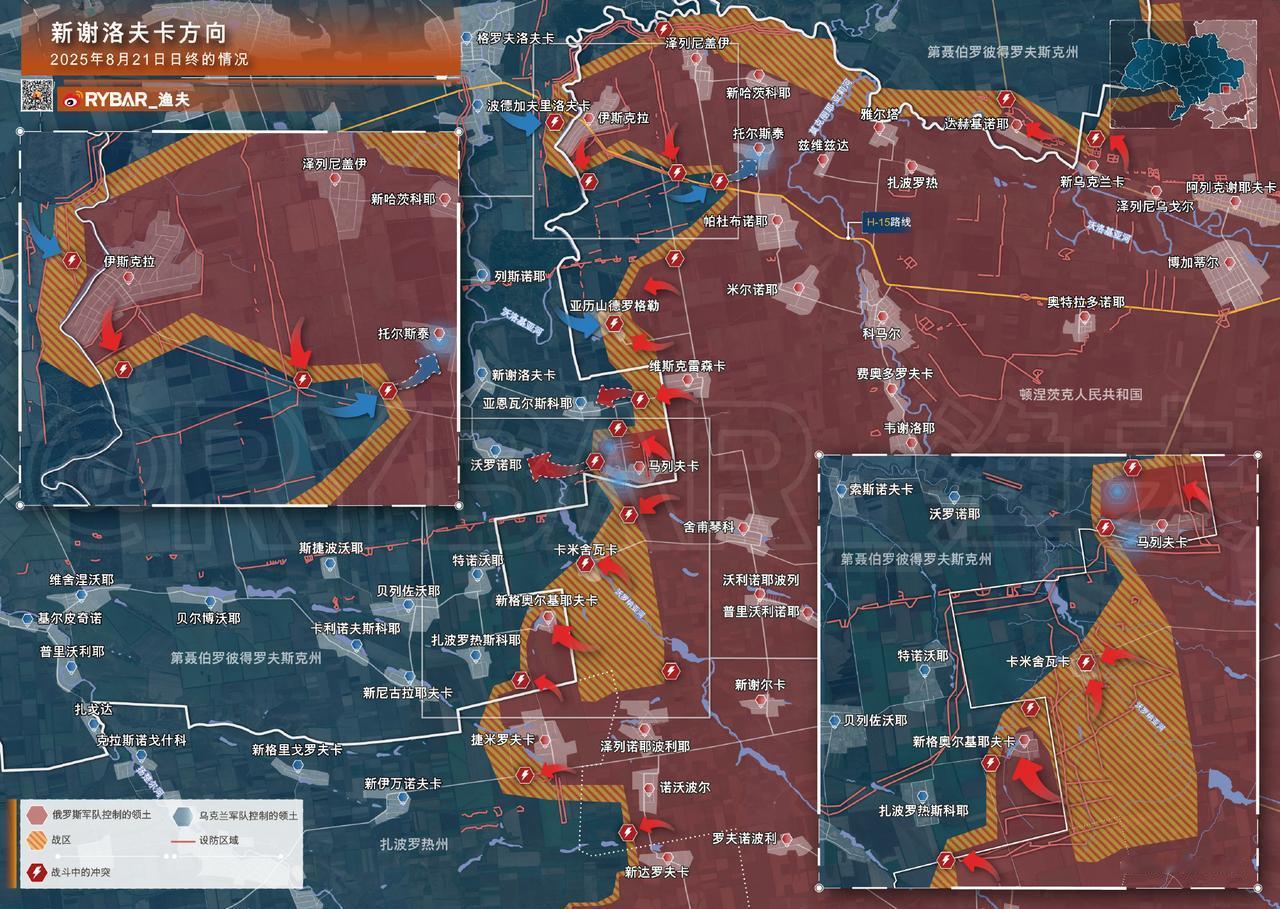
Task: Click the 维斯克雷森卡 label
Action: (x=687, y=366)
